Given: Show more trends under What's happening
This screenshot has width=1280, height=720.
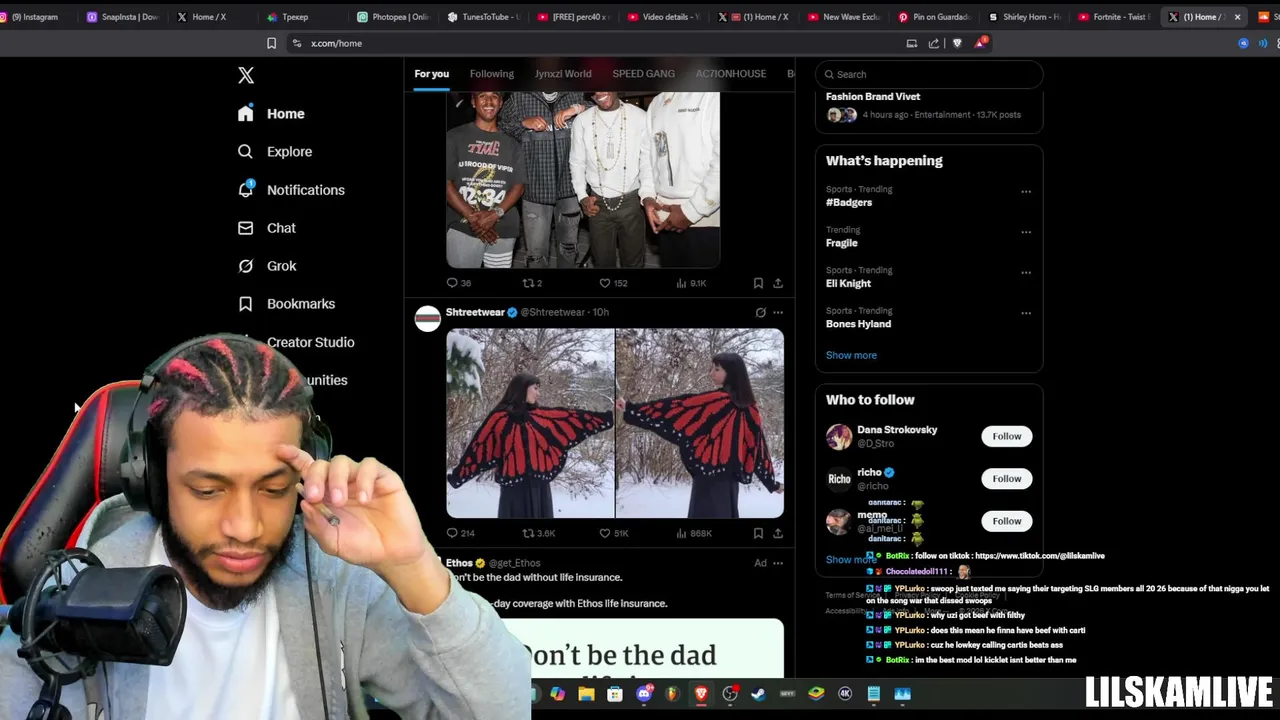Looking at the screenshot, I should (851, 355).
